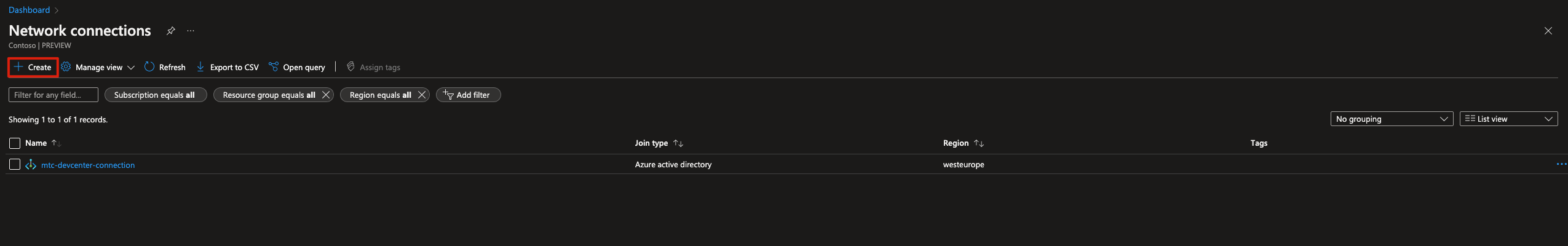Remove the Region equals all filter
The image size is (1568, 246).
[422, 95]
